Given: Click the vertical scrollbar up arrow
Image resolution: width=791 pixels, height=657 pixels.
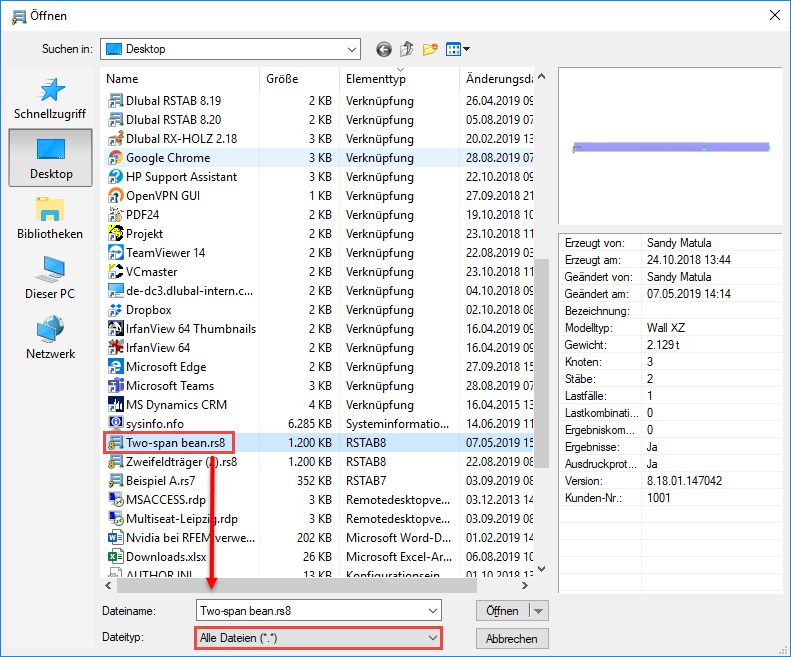Looking at the screenshot, I should pyautogui.click(x=542, y=77).
